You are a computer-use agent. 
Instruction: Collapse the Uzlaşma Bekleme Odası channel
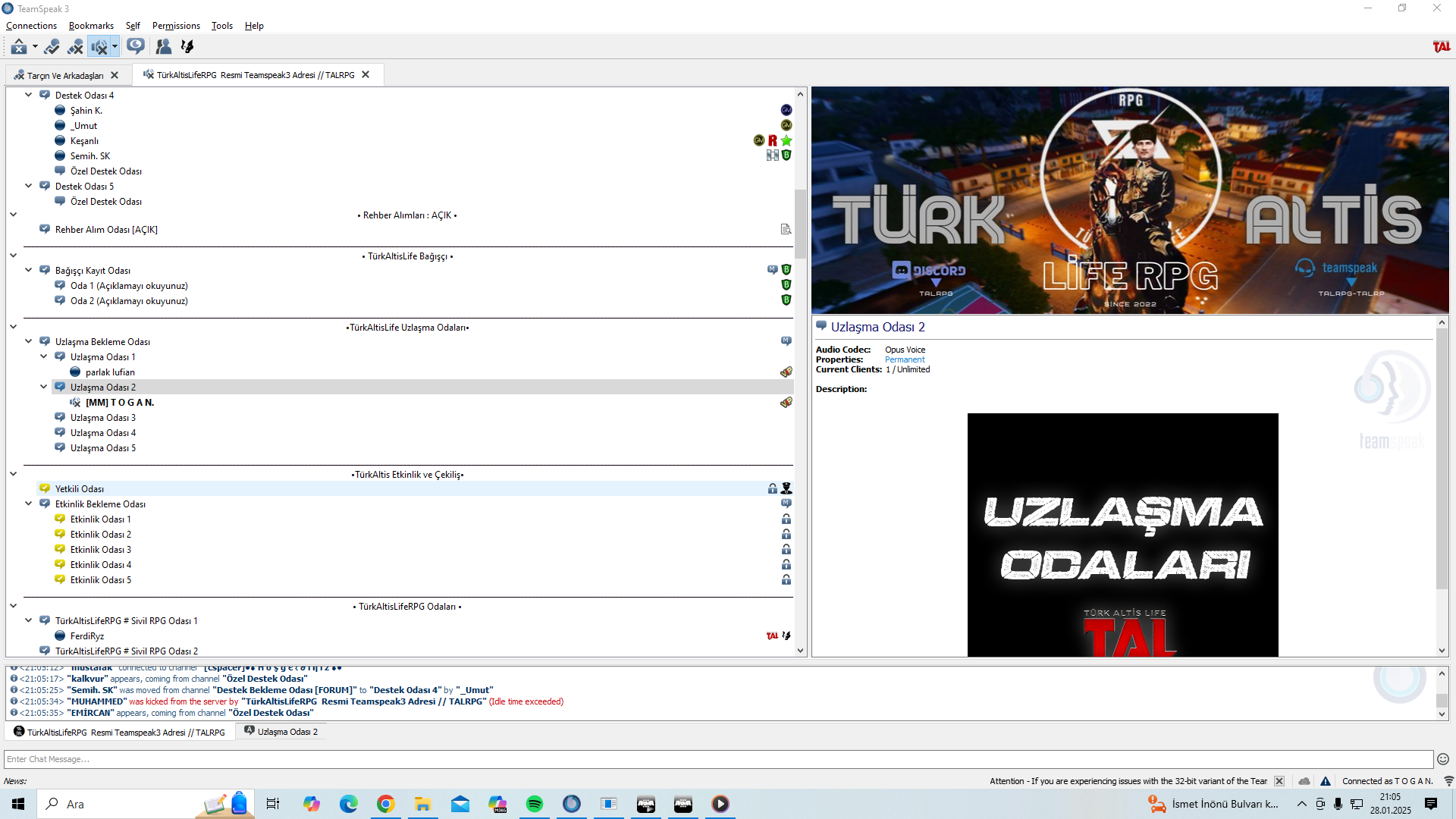click(29, 341)
